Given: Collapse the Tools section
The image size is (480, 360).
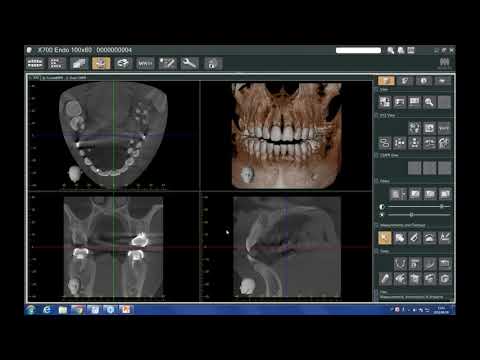Looking at the screenshot, I should coord(377,251).
